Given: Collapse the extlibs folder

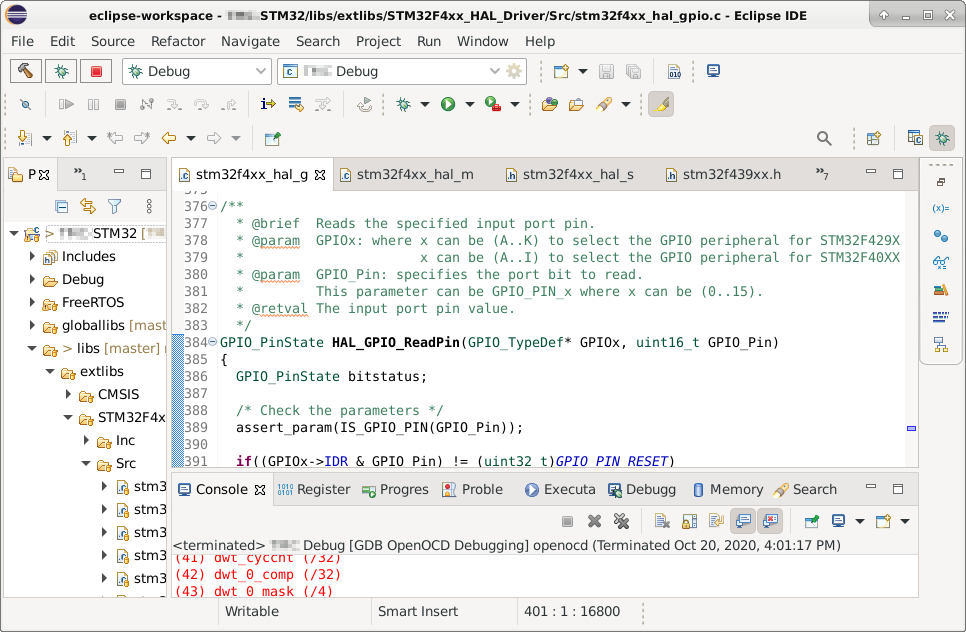Looking at the screenshot, I should (50, 372).
